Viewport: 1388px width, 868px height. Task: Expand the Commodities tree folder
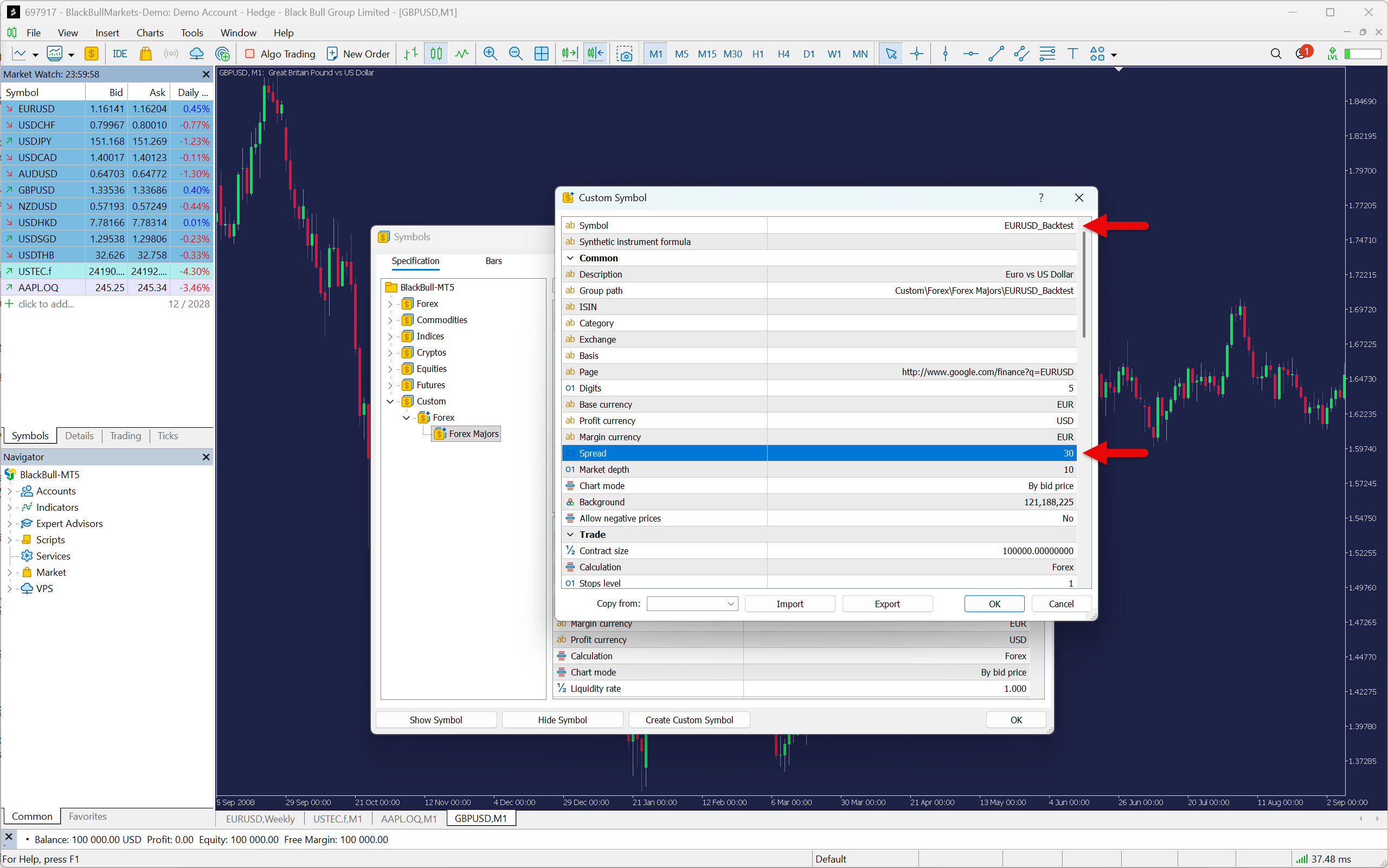click(390, 320)
